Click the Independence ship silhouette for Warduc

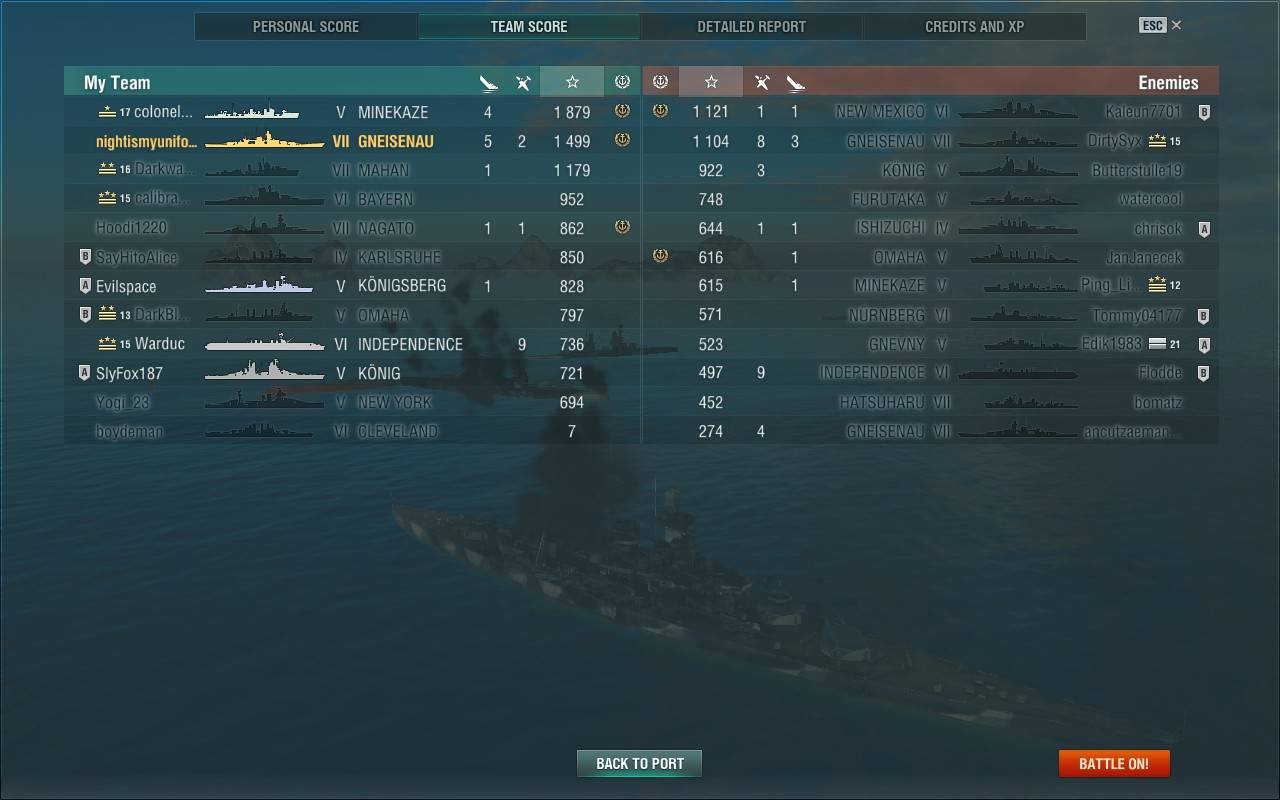265,344
